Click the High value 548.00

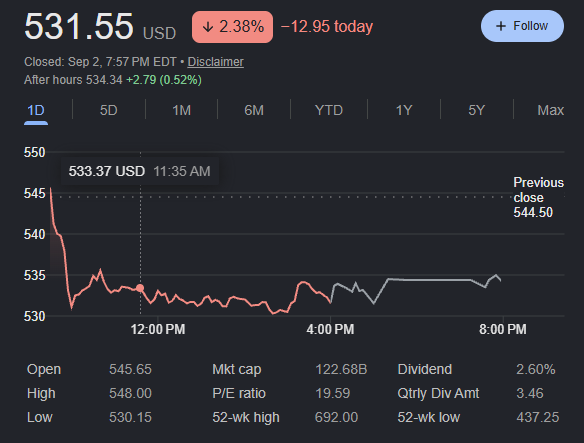coord(130,393)
